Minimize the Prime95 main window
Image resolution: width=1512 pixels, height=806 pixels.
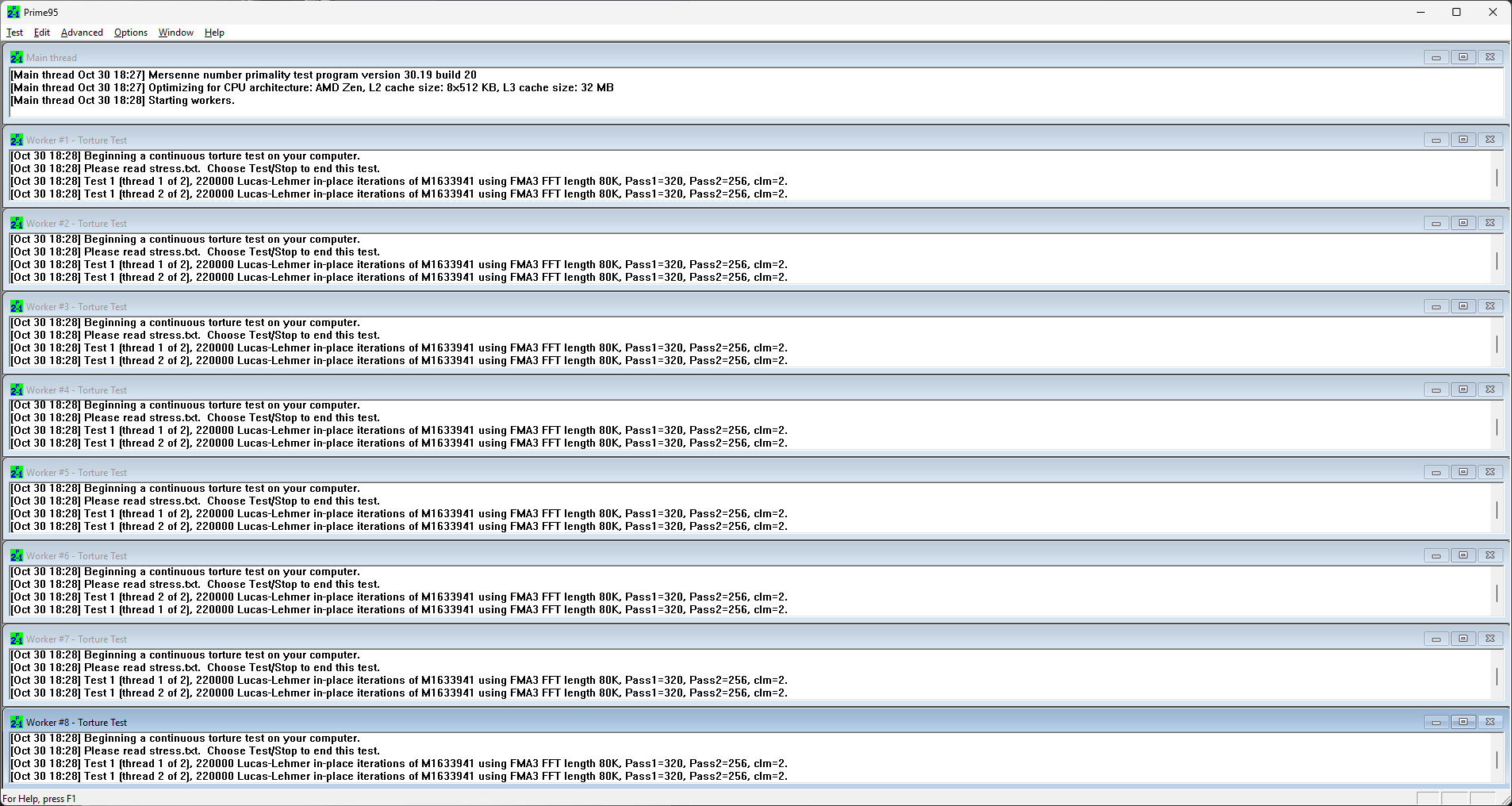(1420, 12)
